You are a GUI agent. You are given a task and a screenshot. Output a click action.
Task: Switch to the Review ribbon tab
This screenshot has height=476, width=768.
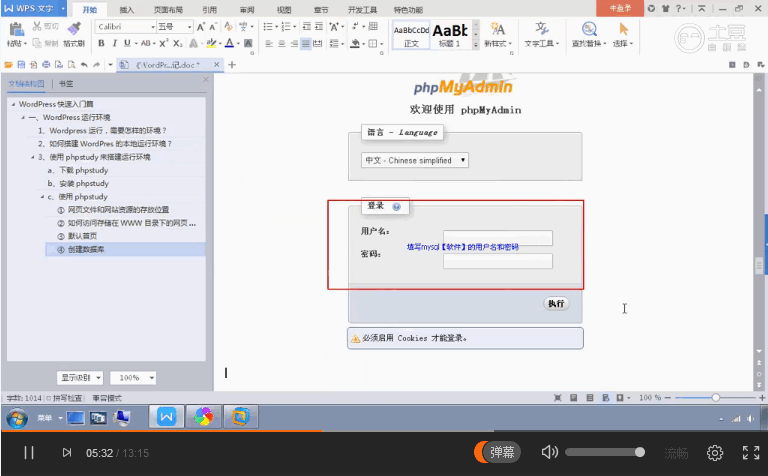[247, 10]
